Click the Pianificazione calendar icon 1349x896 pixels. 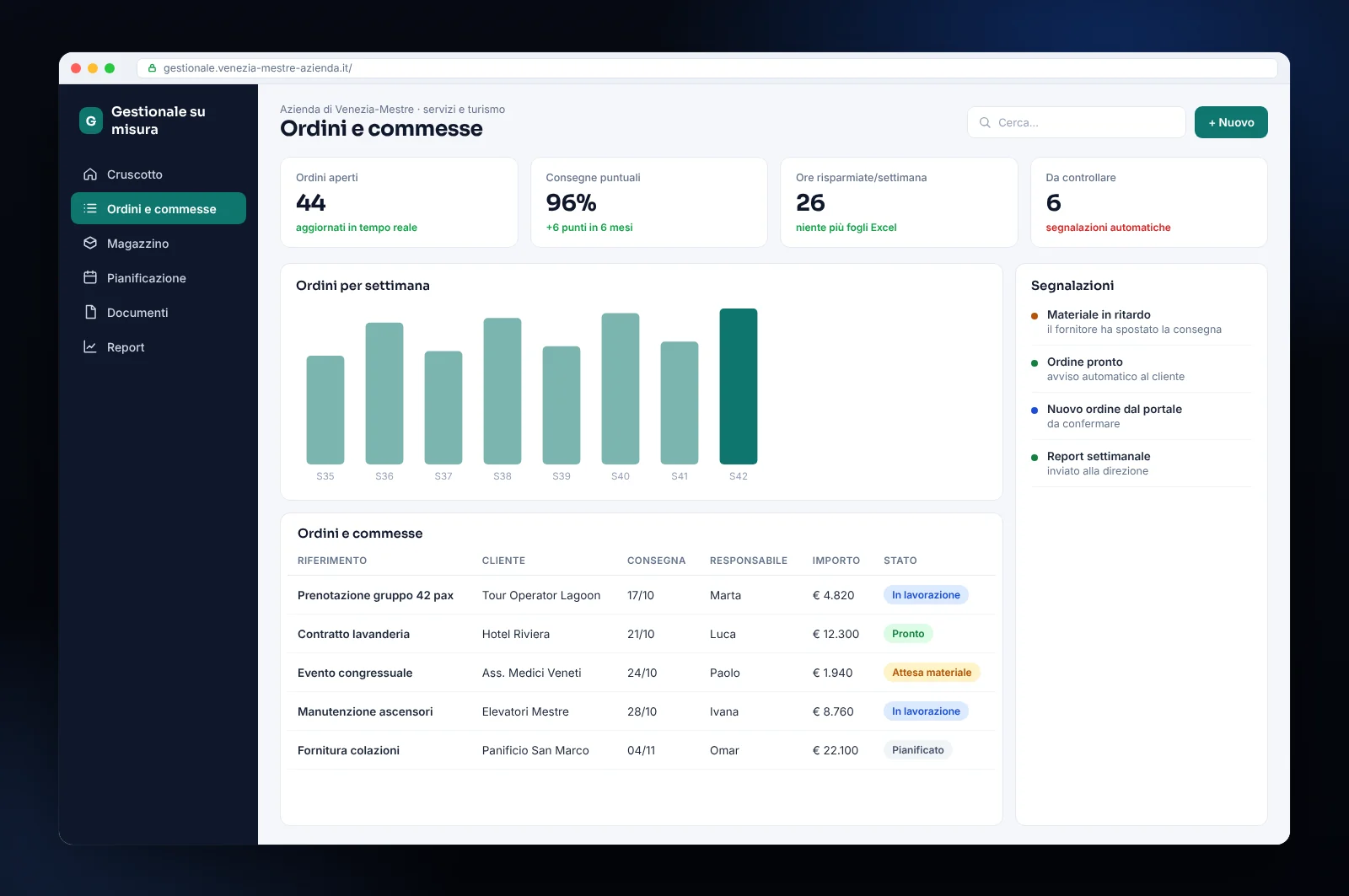pyautogui.click(x=90, y=278)
